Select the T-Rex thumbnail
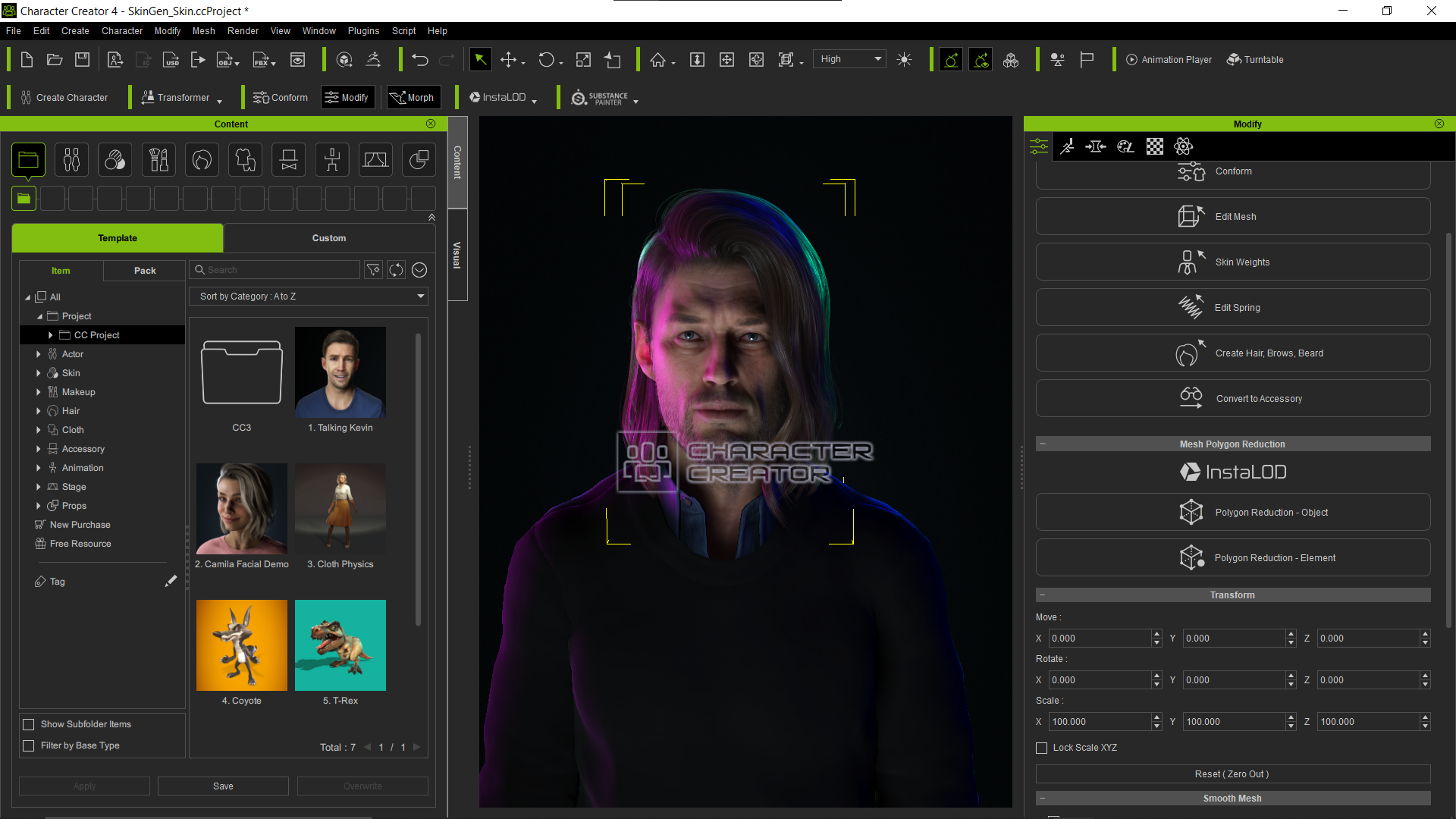 340,645
